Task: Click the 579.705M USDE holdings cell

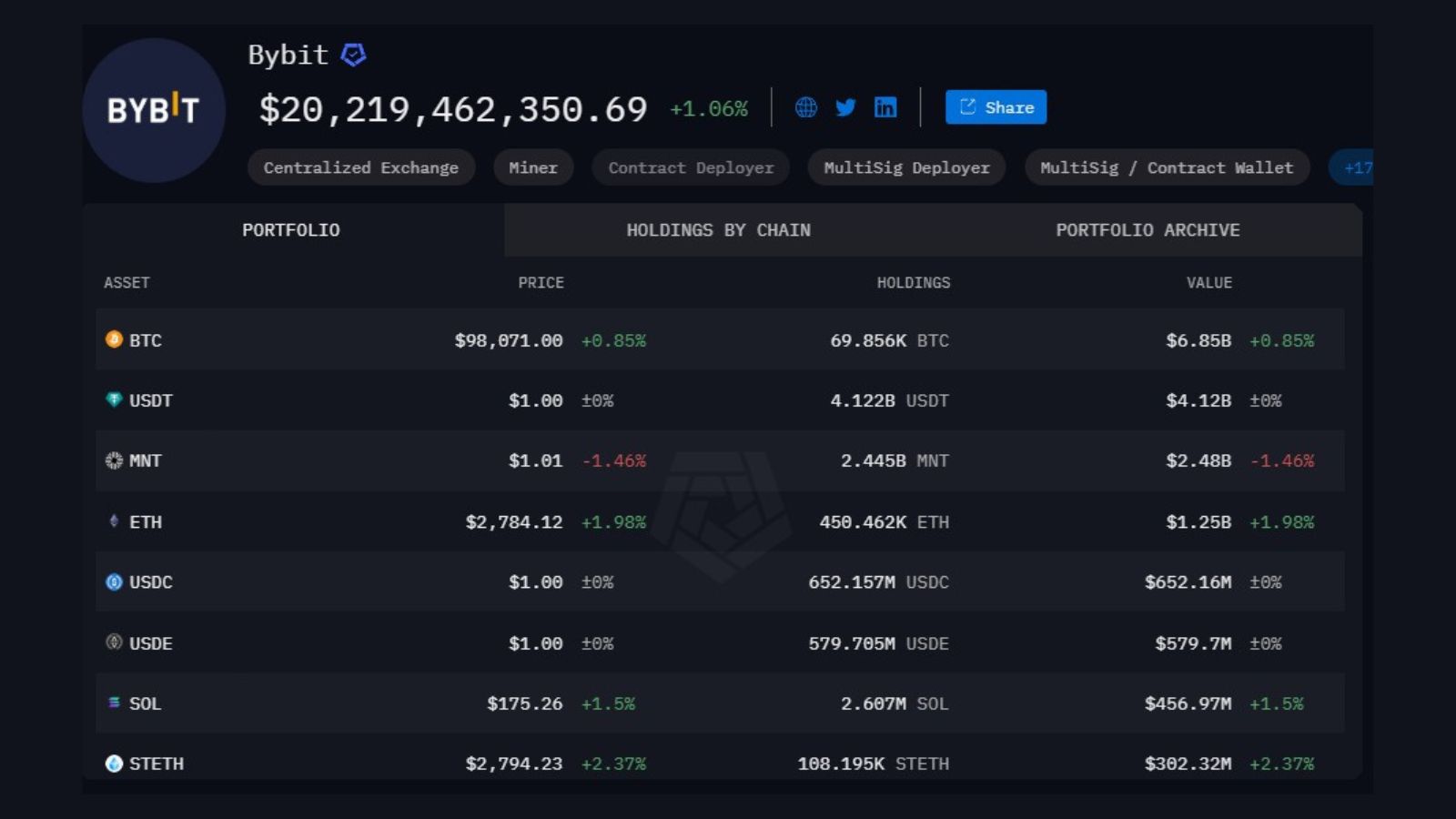Action: click(x=878, y=643)
